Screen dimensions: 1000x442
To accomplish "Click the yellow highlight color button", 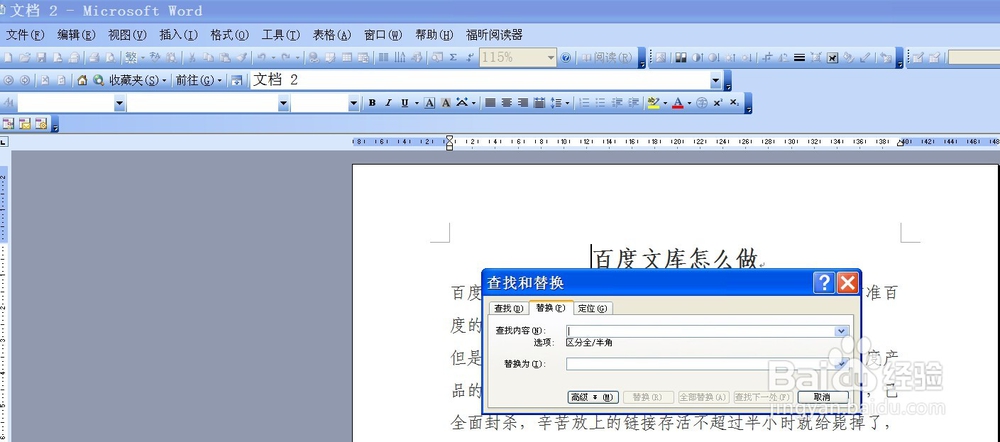I will (x=653, y=103).
